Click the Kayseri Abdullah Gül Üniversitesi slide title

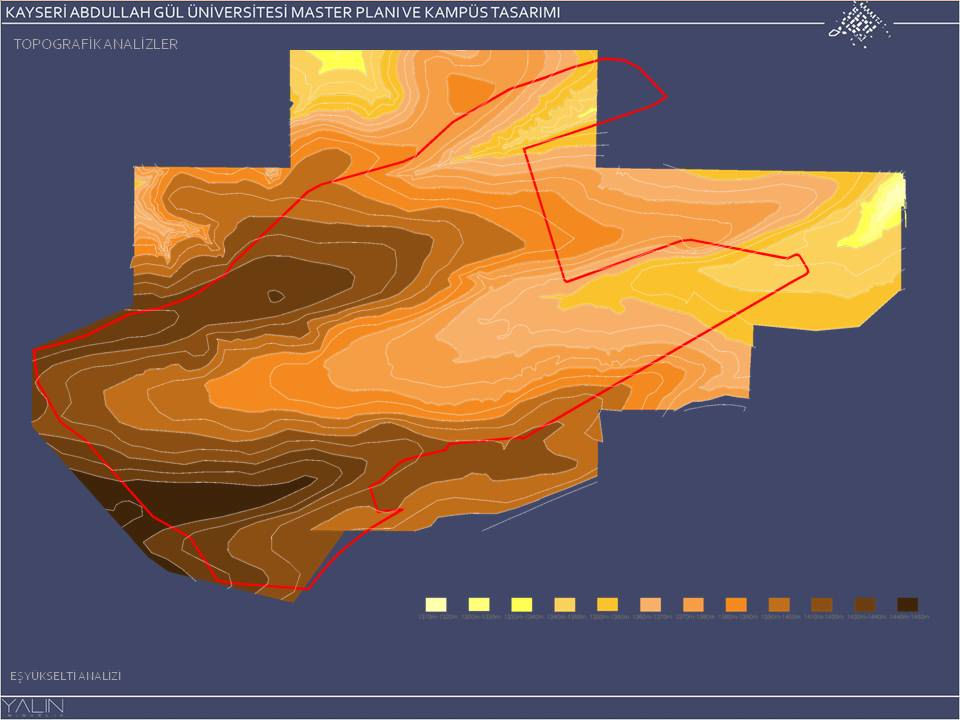pos(283,12)
